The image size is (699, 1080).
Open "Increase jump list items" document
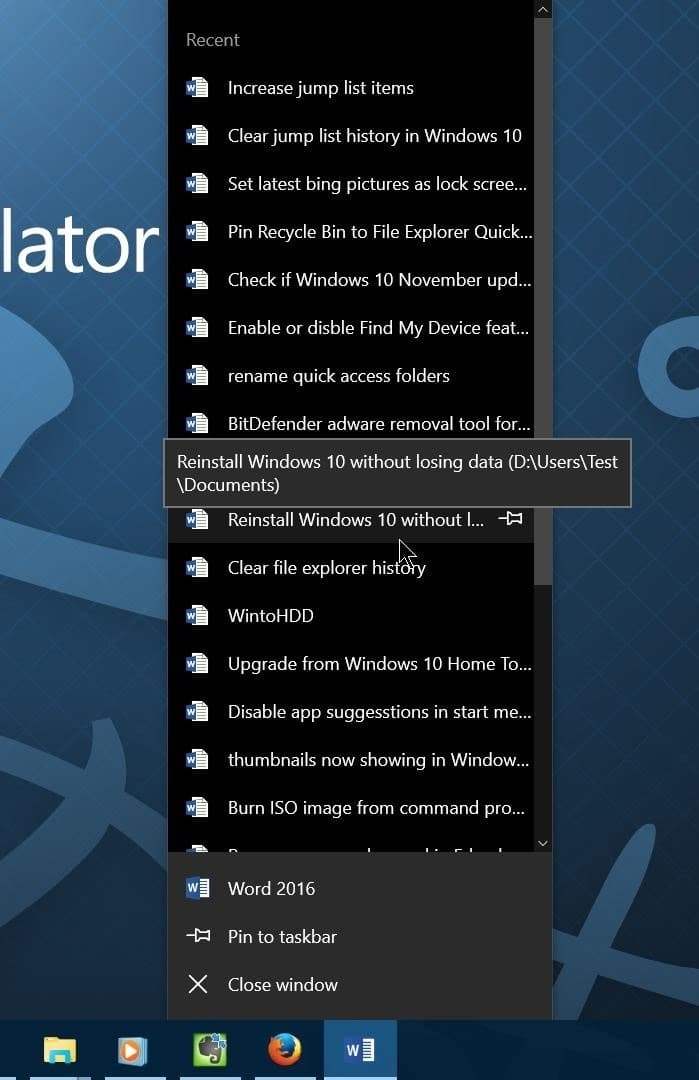(x=351, y=88)
